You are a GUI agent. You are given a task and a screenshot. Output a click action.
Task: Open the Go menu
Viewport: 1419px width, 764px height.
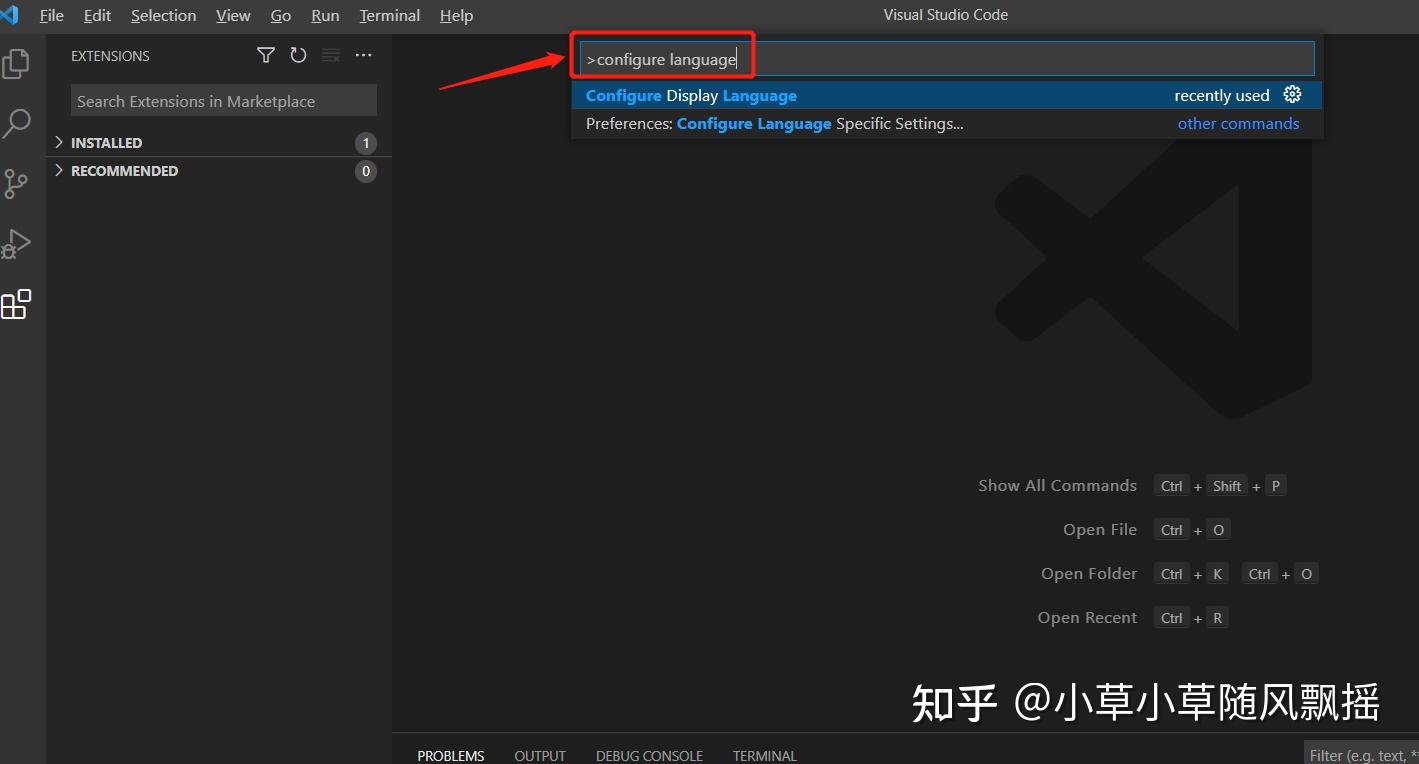click(x=281, y=16)
